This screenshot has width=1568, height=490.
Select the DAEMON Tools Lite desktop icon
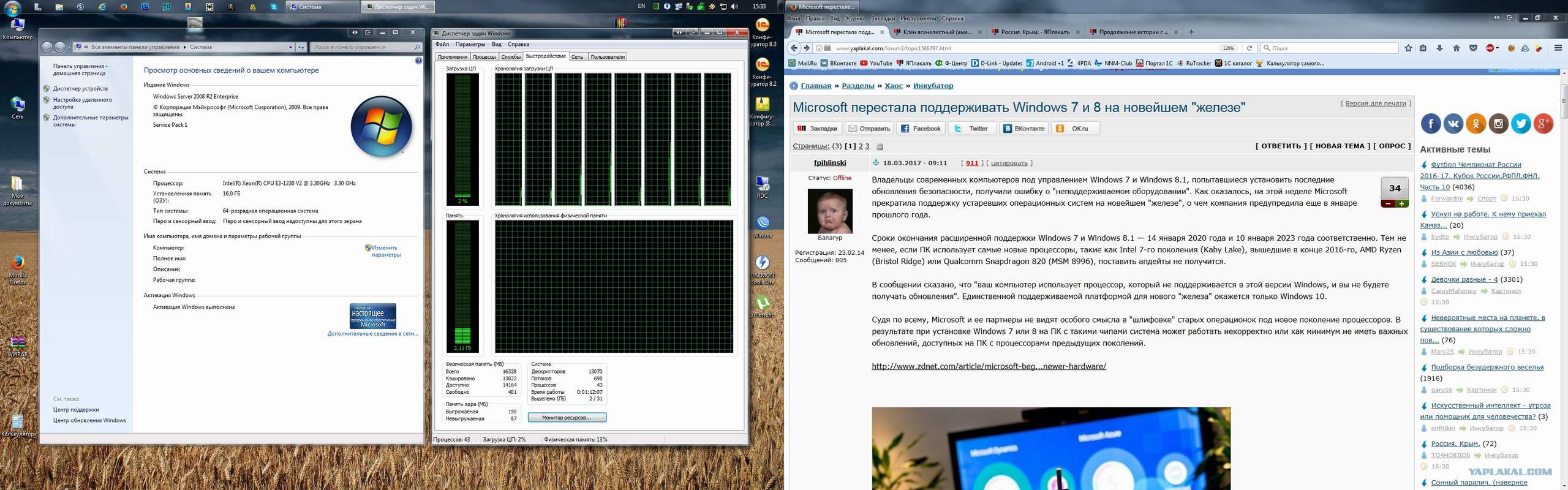[x=763, y=270]
